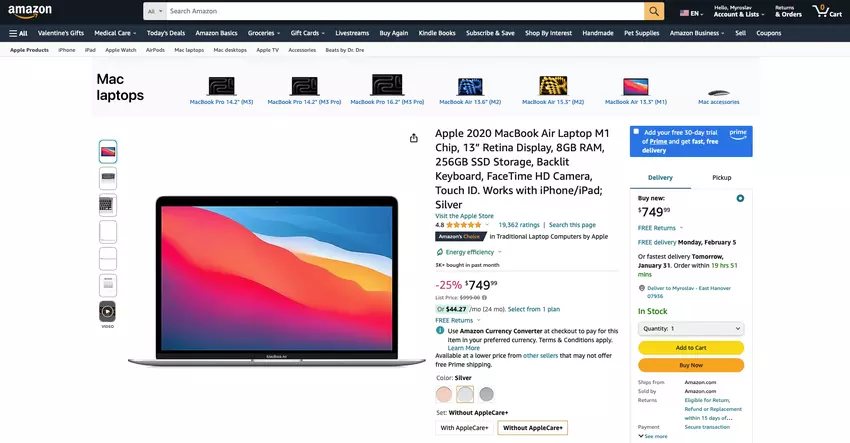
Task: Play the product video thumbnail
Action: [107, 311]
